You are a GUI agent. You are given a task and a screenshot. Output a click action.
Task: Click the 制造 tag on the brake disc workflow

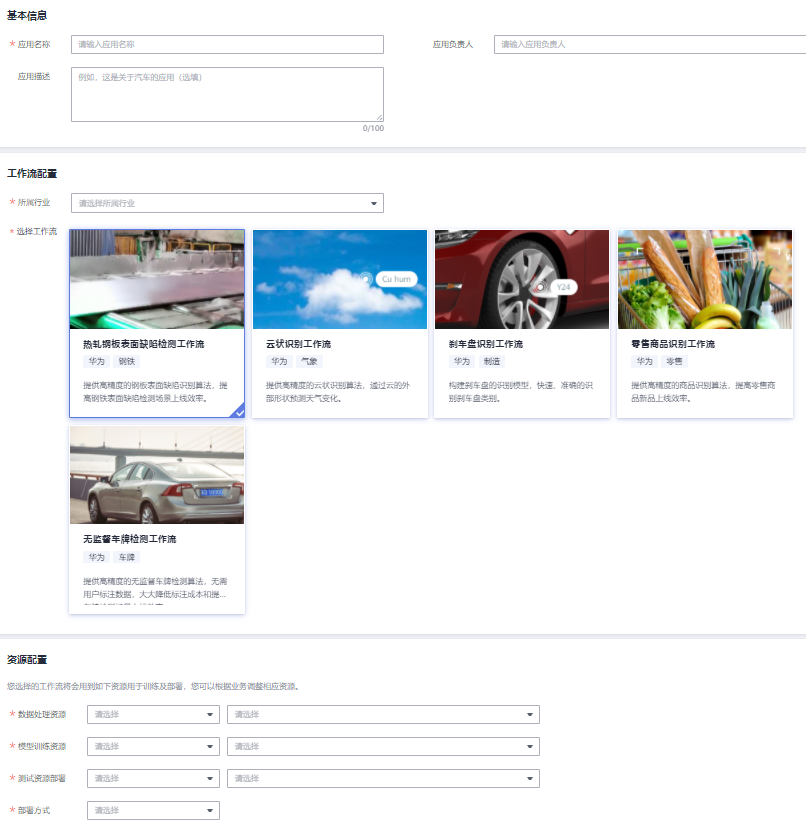pyautogui.click(x=492, y=361)
